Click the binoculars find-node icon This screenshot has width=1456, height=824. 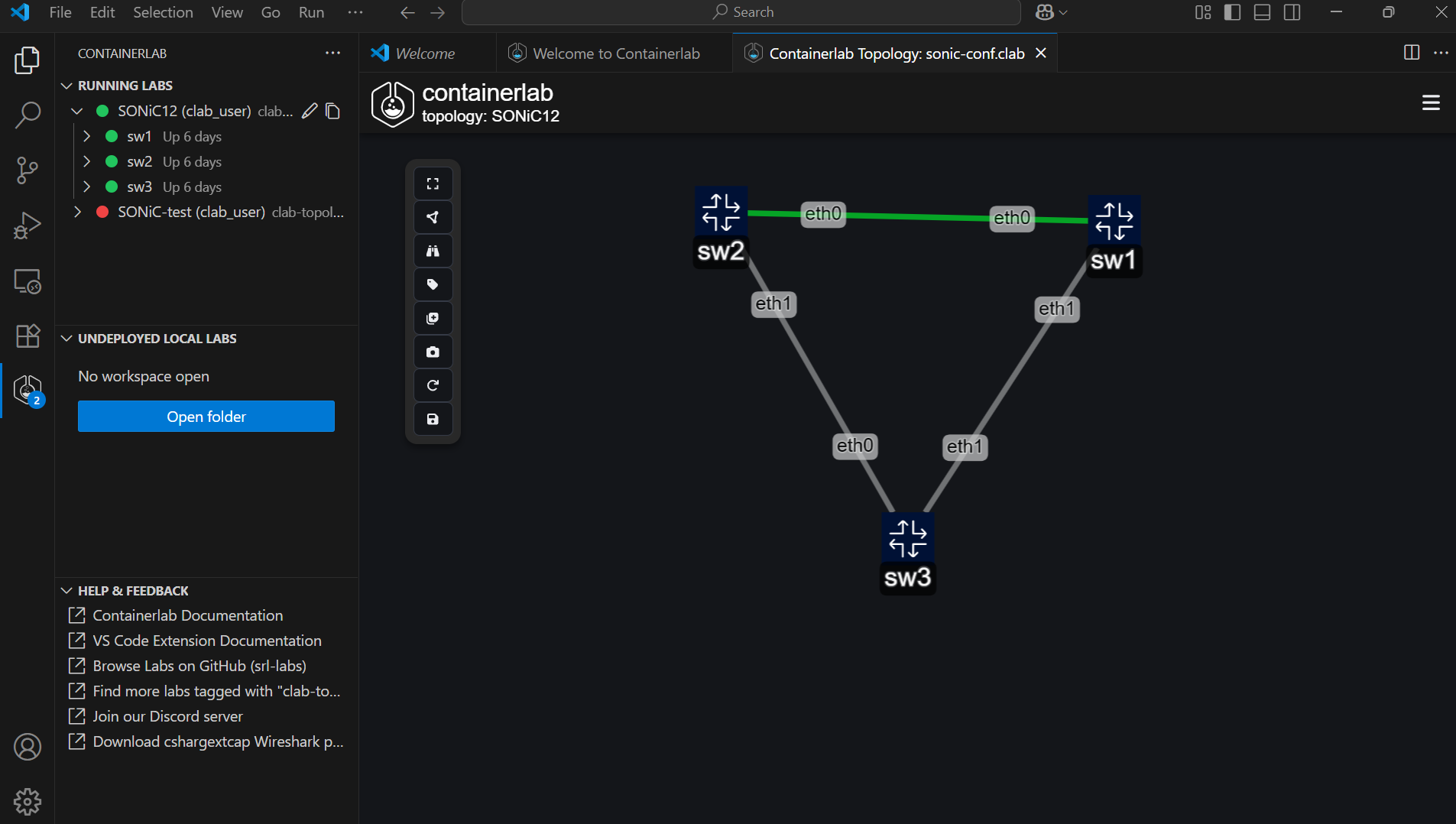tap(433, 251)
